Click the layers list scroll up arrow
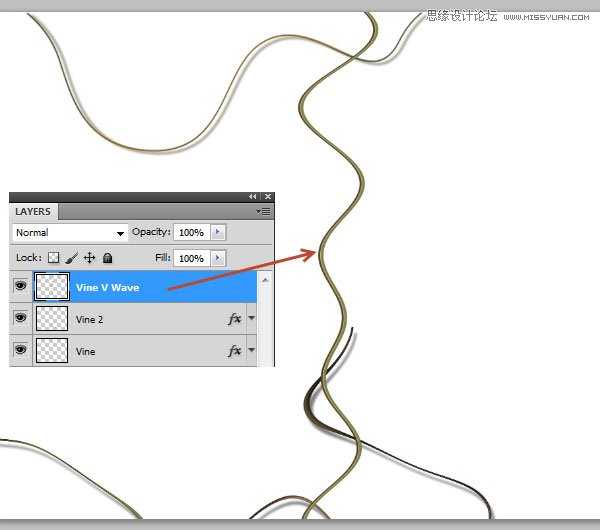 pos(265,280)
